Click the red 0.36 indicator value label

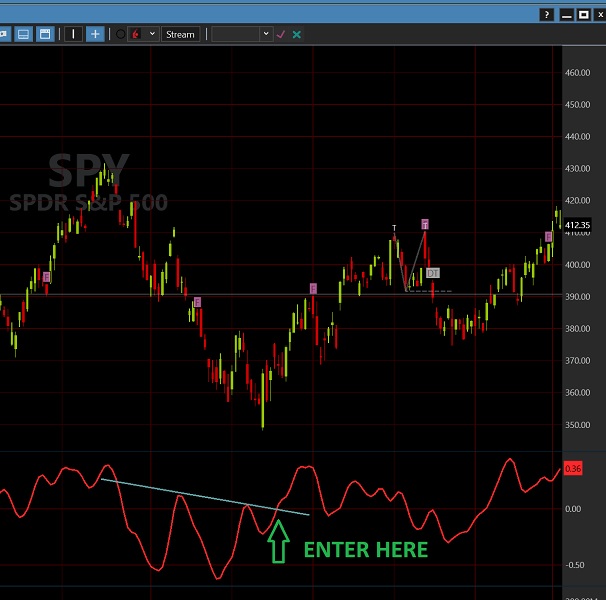click(573, 469)
